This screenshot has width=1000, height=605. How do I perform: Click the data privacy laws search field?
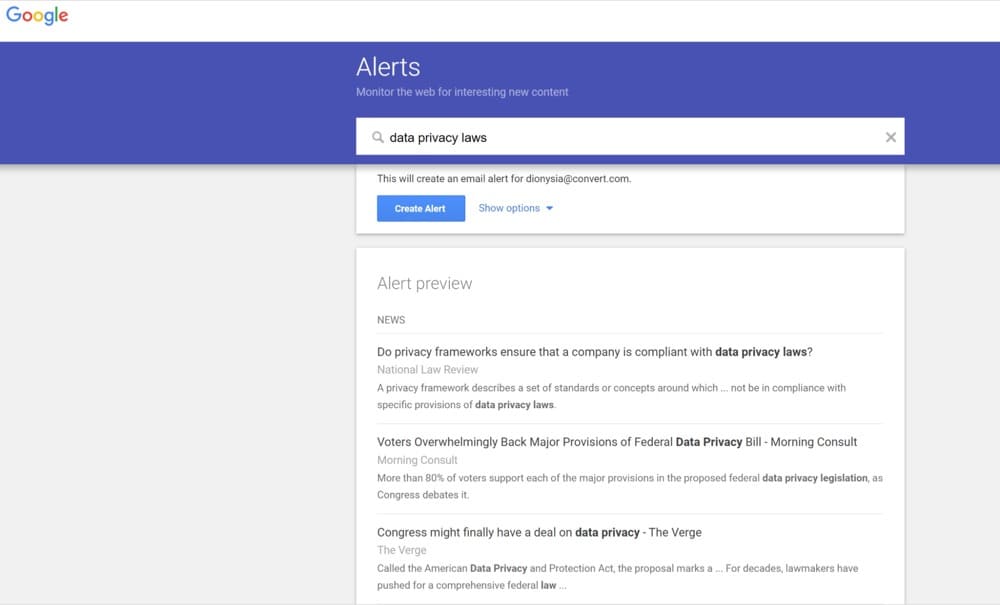coord(629,136)
